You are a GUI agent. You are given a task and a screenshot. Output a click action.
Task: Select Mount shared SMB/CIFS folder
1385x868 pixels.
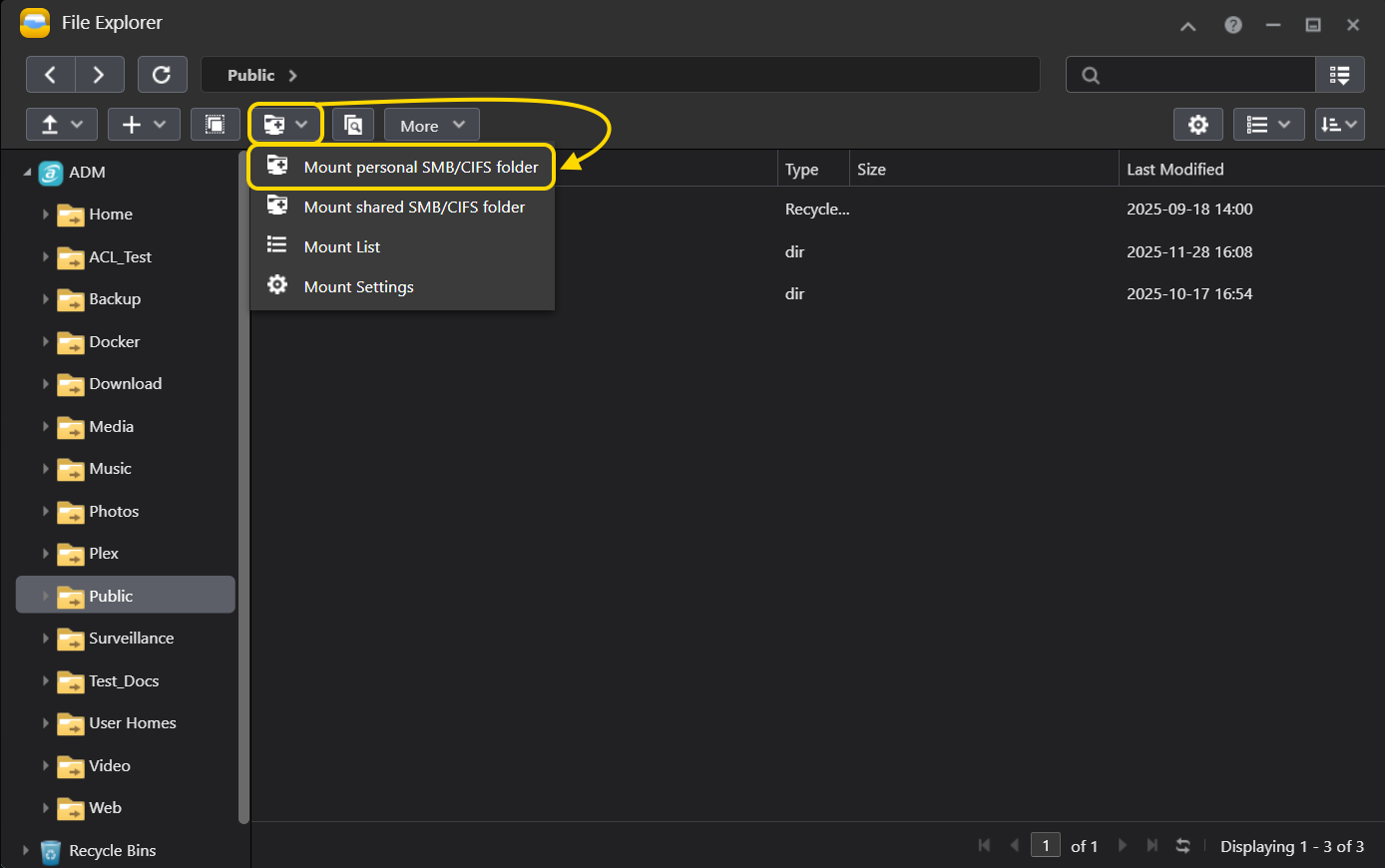(413, 208)
